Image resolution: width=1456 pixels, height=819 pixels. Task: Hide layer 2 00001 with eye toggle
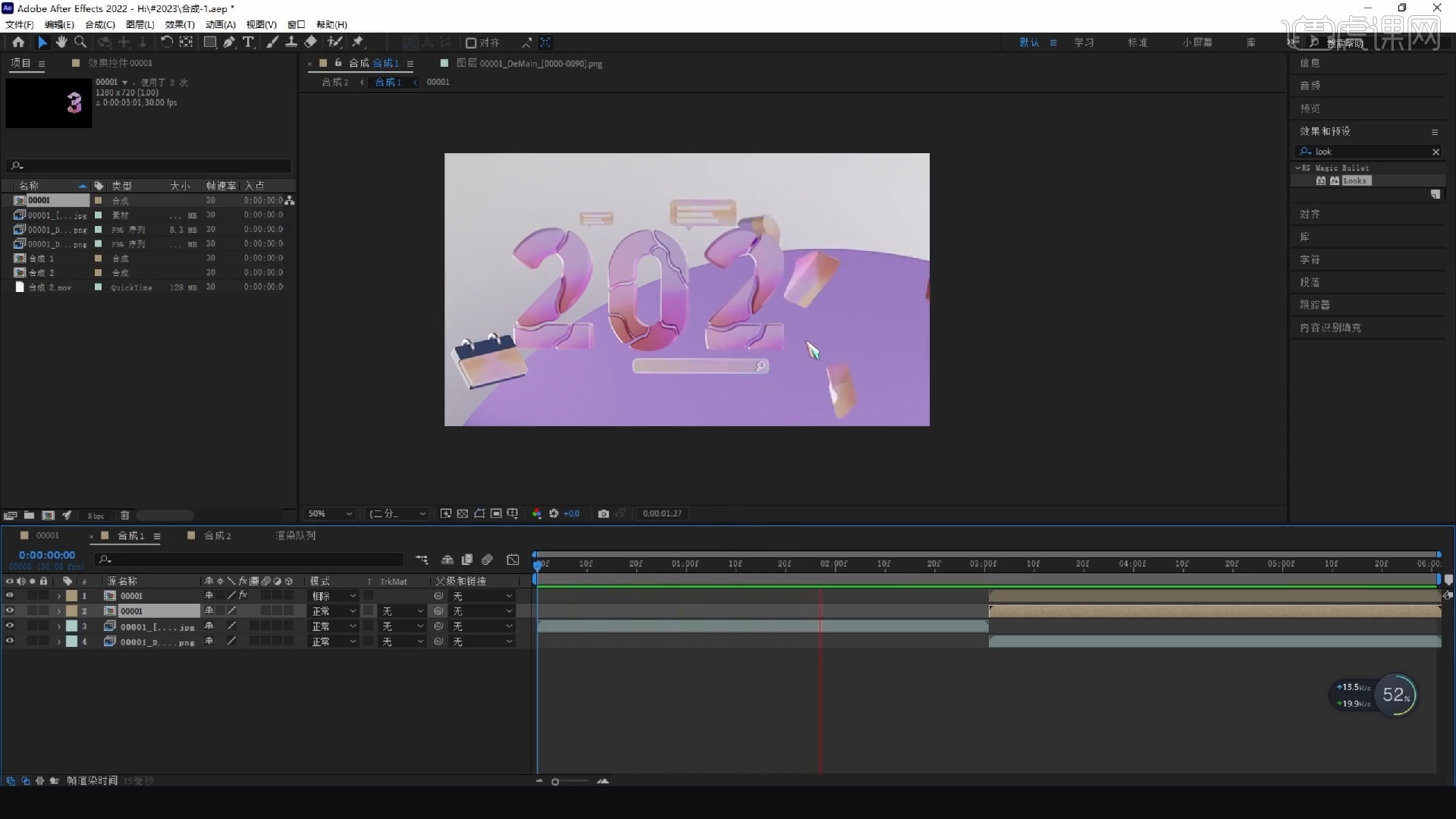(x=9, y=611)
